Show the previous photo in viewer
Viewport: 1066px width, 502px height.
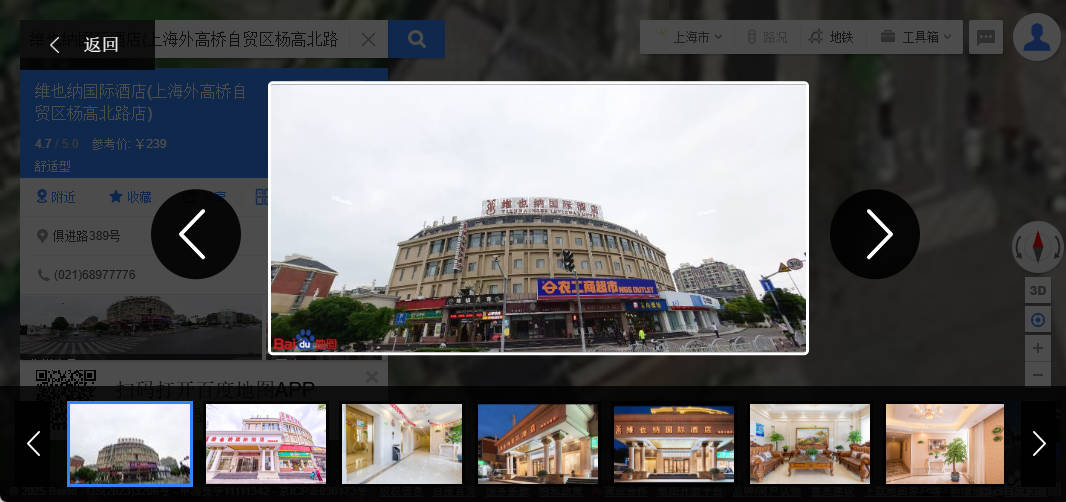(195, 234)
